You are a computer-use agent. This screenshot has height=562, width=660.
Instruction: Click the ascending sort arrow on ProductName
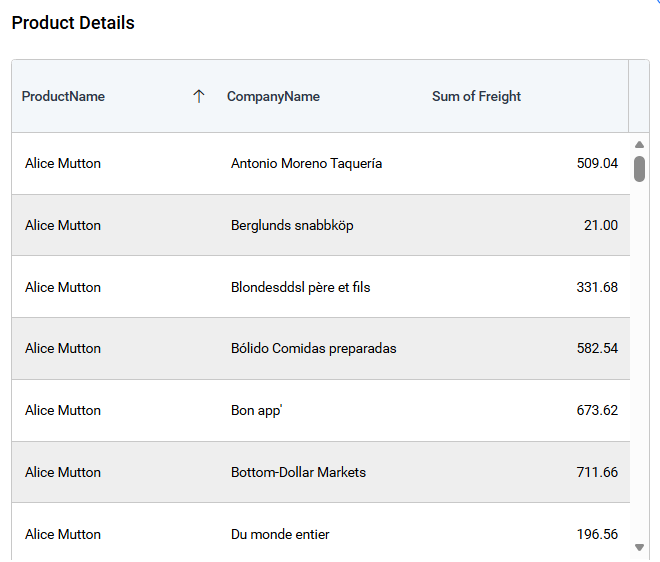pyautogui.click(x=198, y=97)
